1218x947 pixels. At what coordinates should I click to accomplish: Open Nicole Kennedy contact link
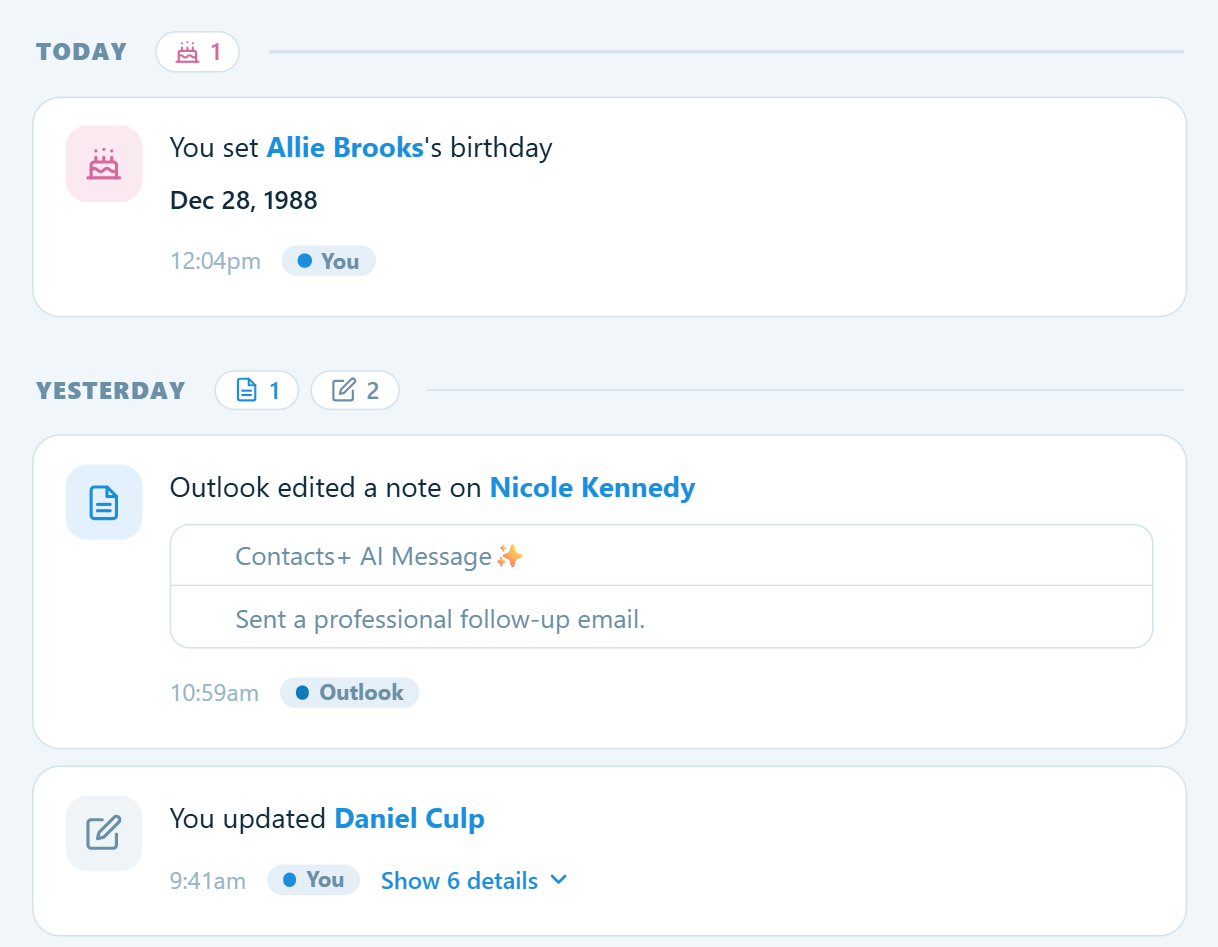[592, 488]
